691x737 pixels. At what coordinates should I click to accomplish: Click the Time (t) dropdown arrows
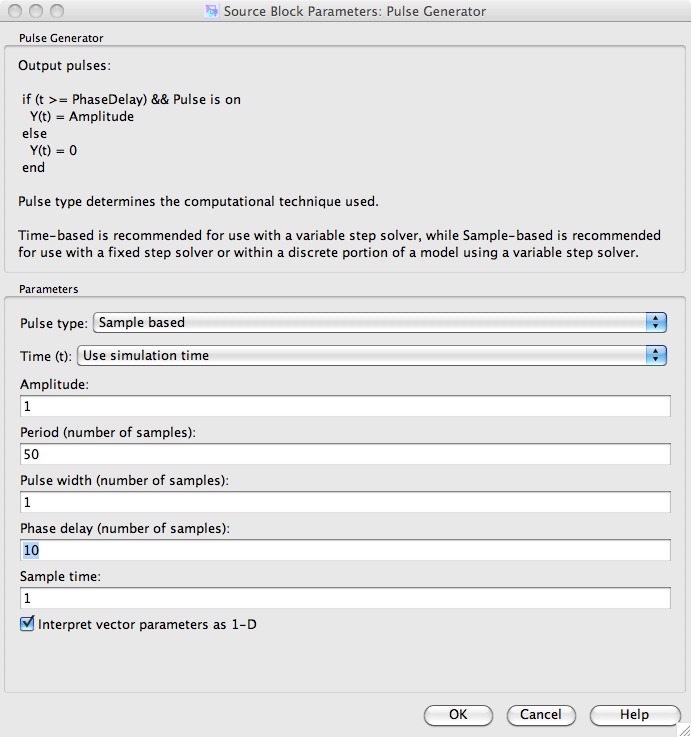[656, 355]
